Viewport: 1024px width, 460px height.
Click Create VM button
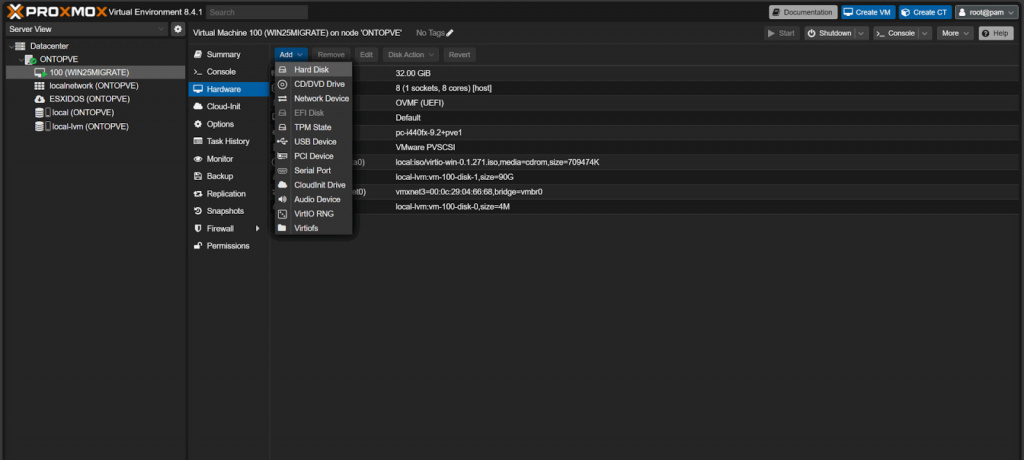point(868,12)
